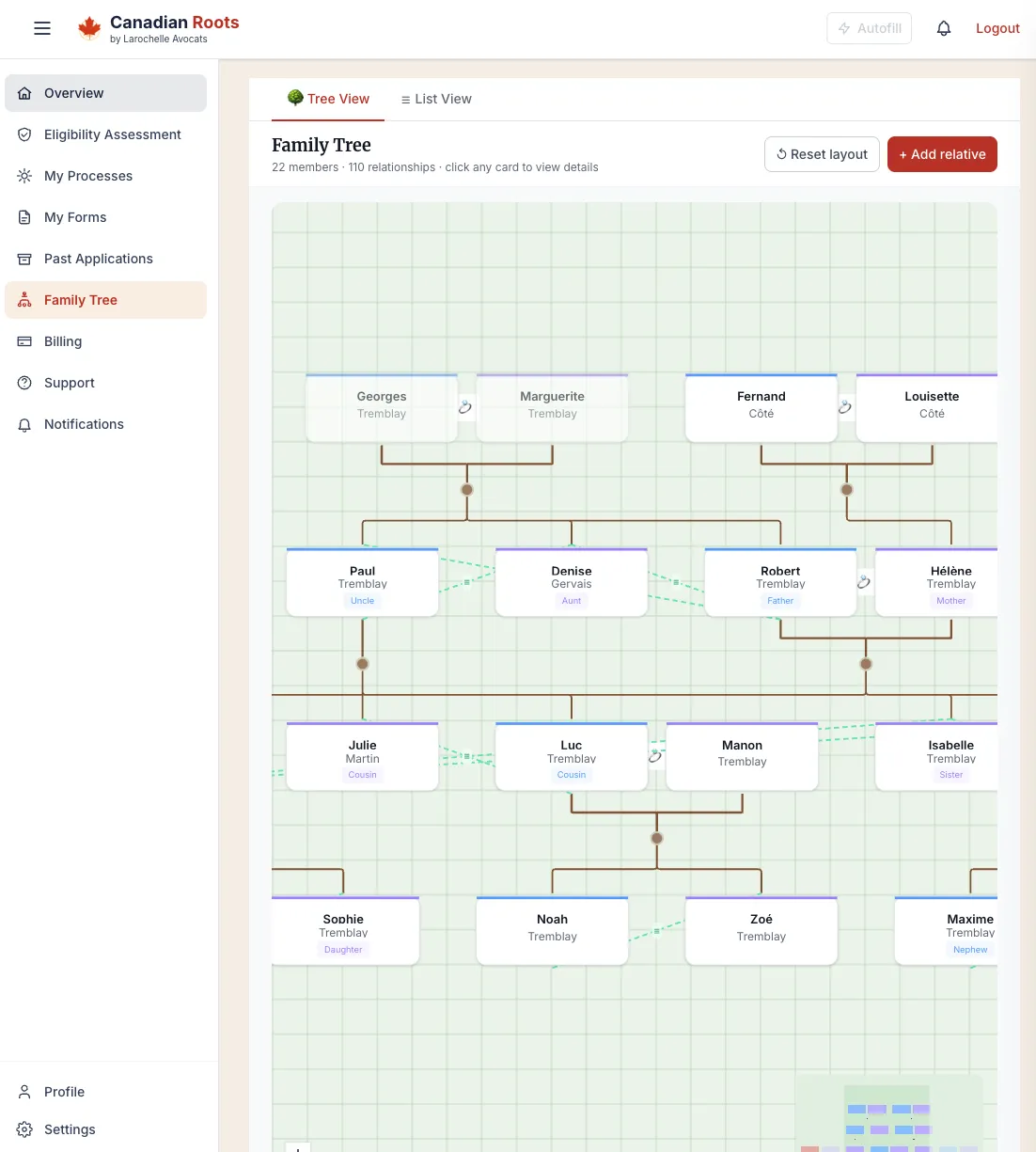Click marriage ring between Fernand and Louisette

pos(845,407)
